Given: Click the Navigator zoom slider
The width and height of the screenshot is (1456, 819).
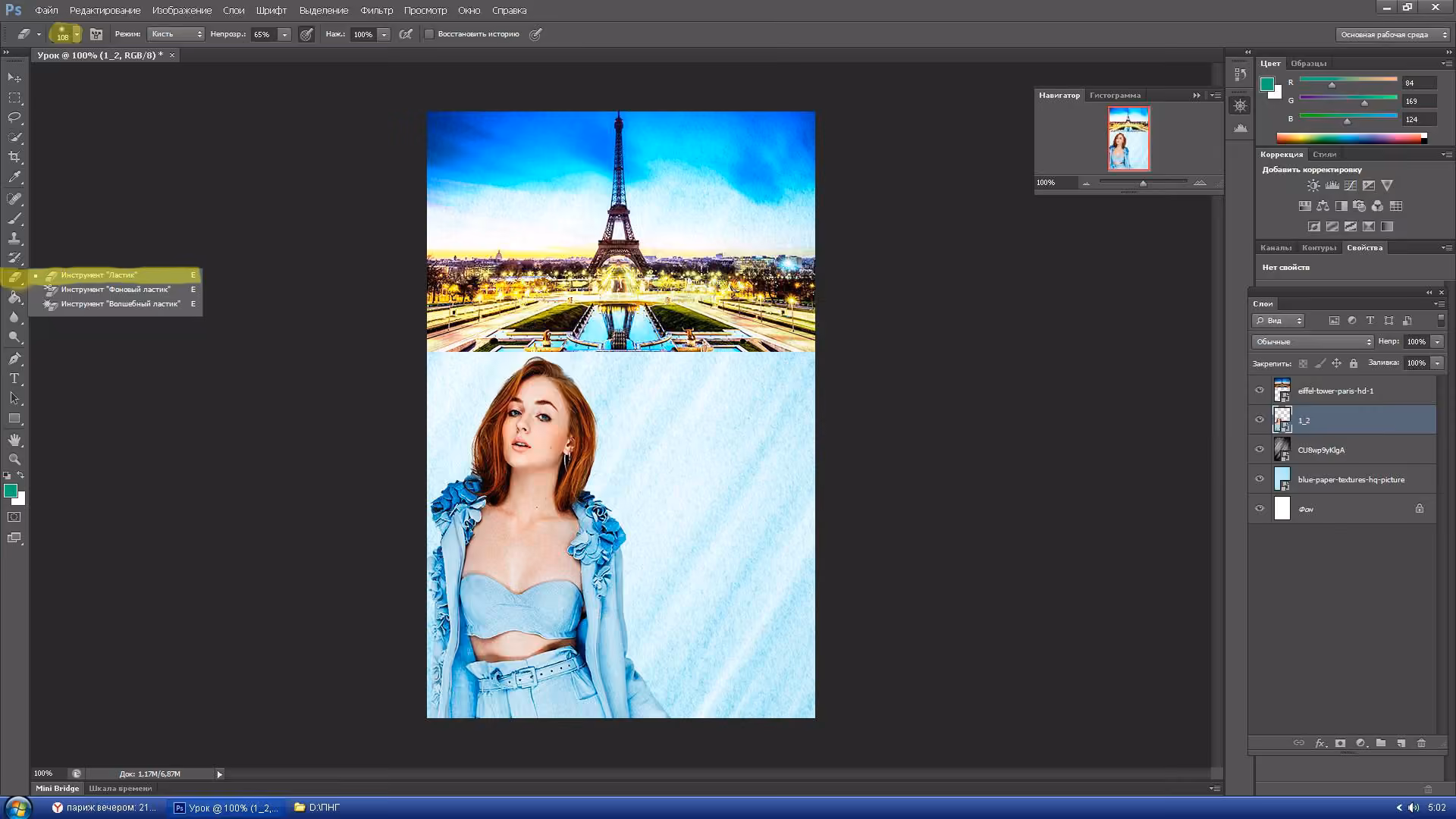Looking at the screenshot, I should point(1143,183).
